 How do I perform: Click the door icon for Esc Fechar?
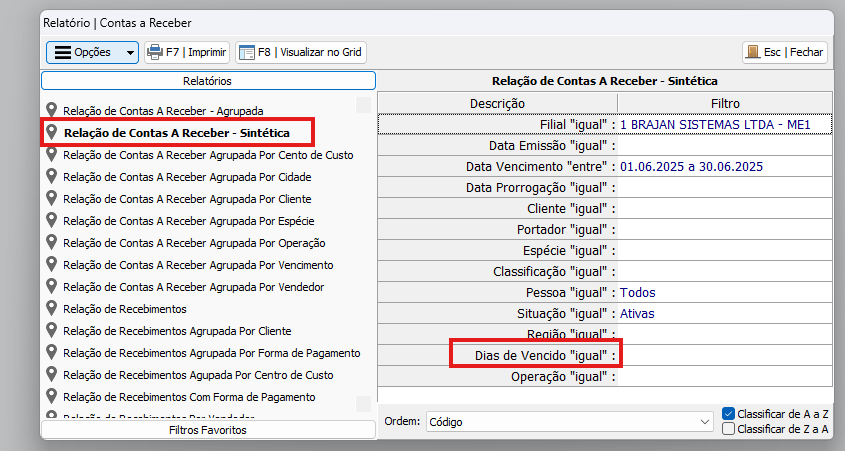pos(753,52)
